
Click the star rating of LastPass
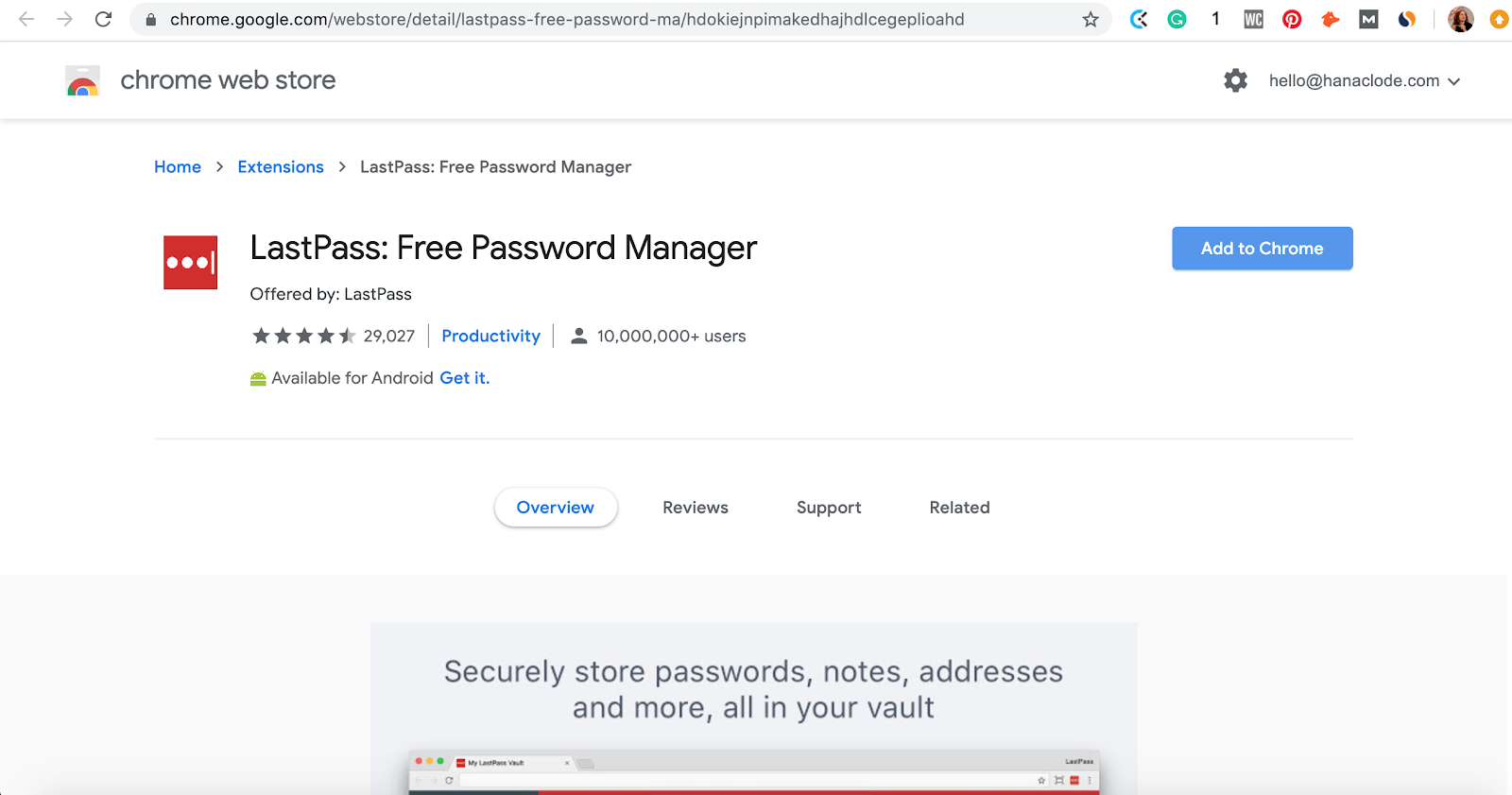303,336
